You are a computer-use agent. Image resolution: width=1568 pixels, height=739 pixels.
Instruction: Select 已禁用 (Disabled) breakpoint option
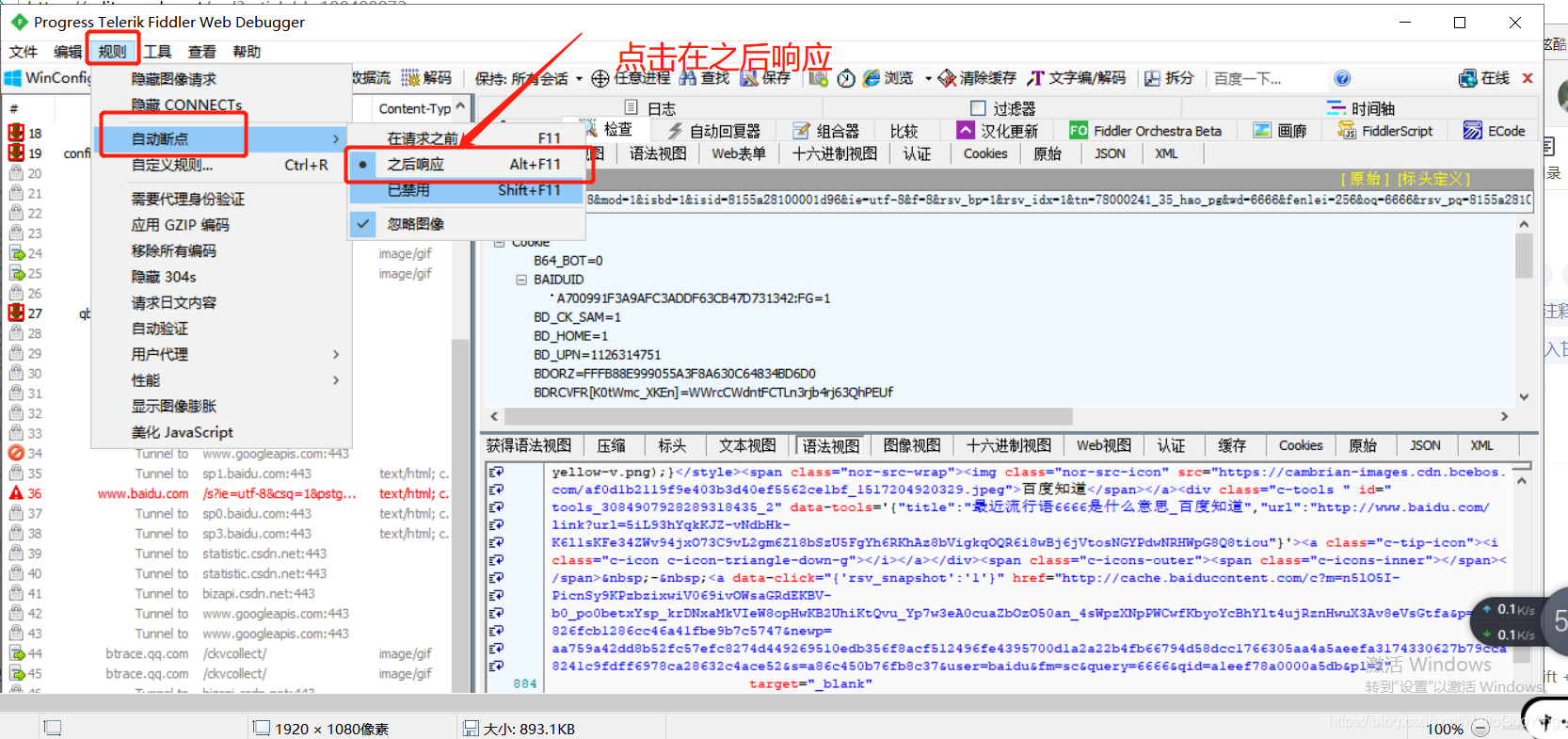466,190
